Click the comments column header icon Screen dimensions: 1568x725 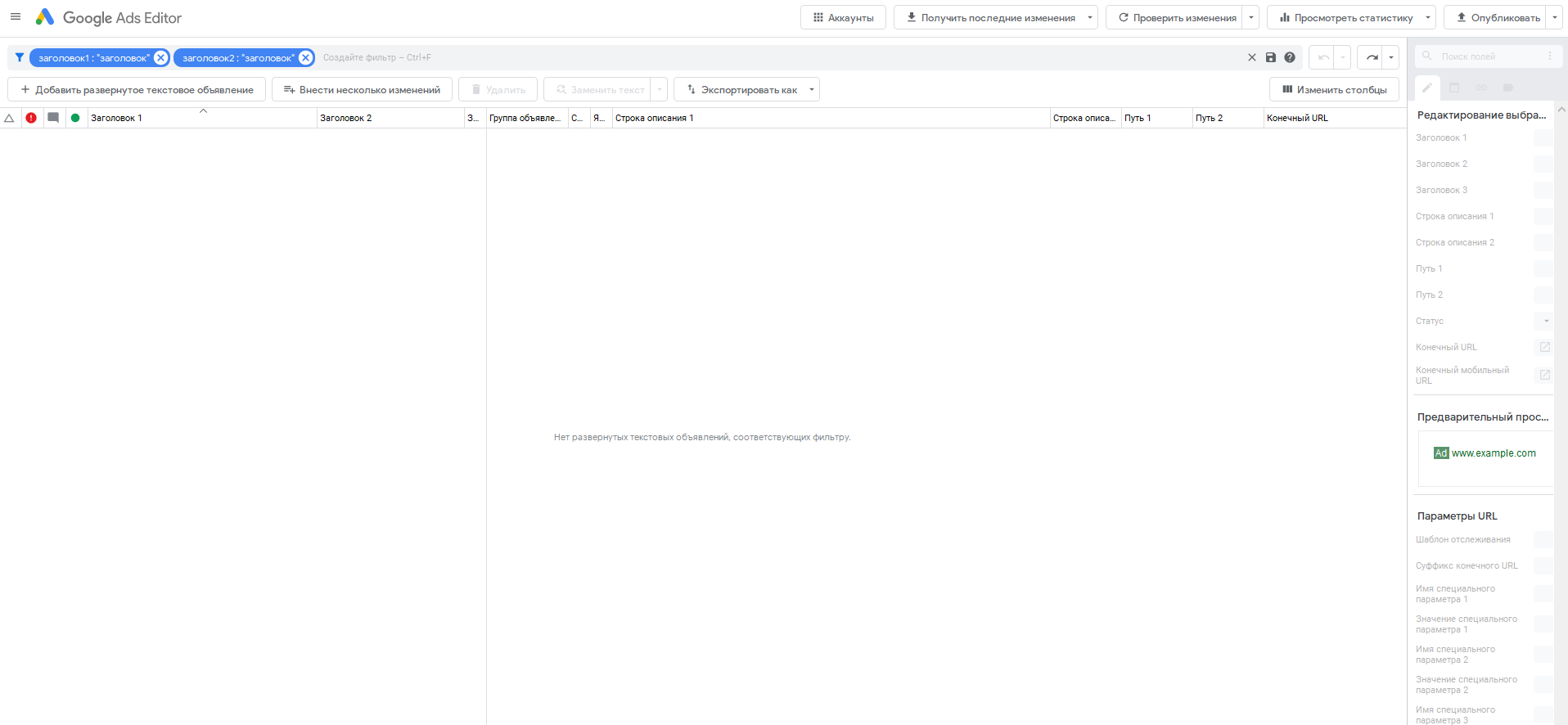(53, 118)
